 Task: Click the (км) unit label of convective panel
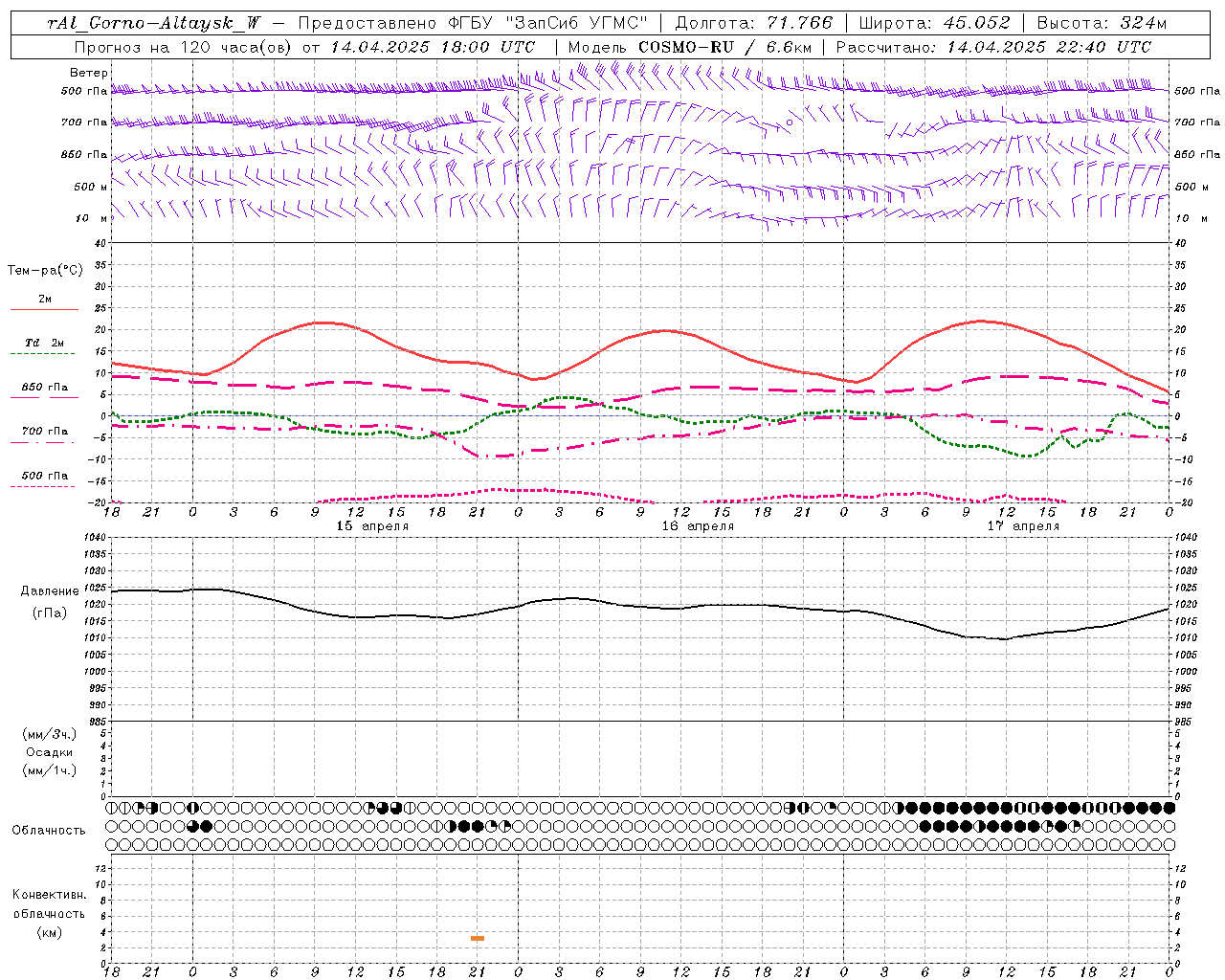[x=49, y=932]
